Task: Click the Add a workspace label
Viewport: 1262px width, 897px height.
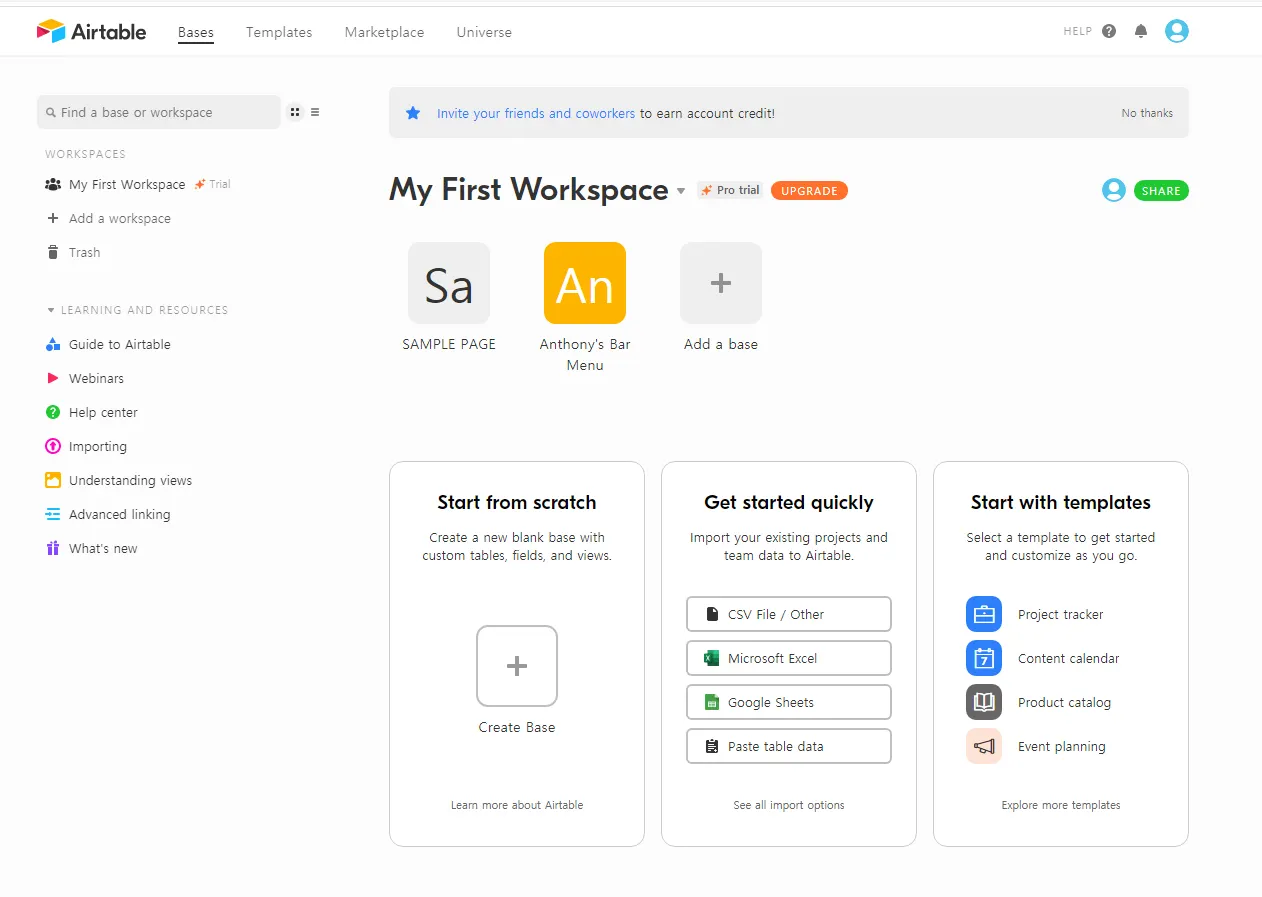Action: 120,218
